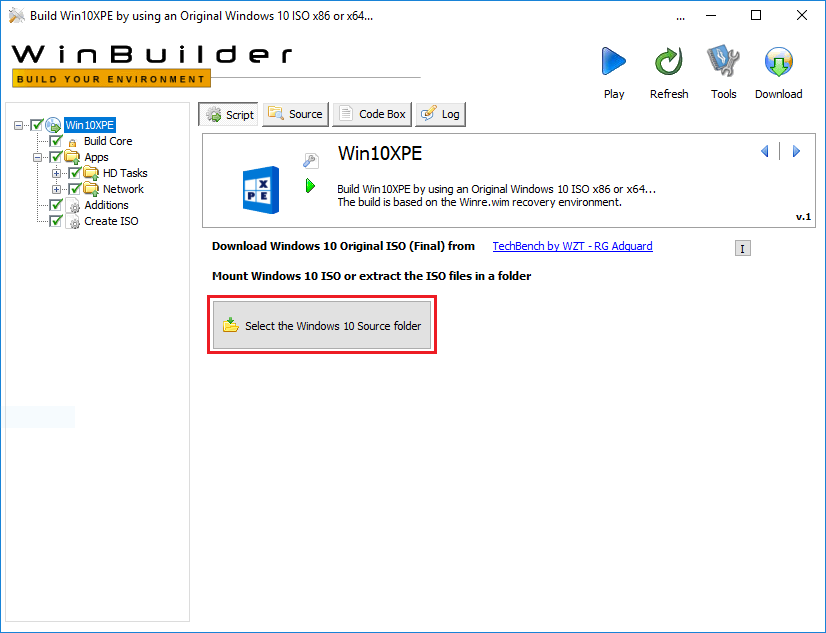Screen dimensions: 826x633
Task: Maximize the WinBuilder window
Action: (x=756, y=15)
